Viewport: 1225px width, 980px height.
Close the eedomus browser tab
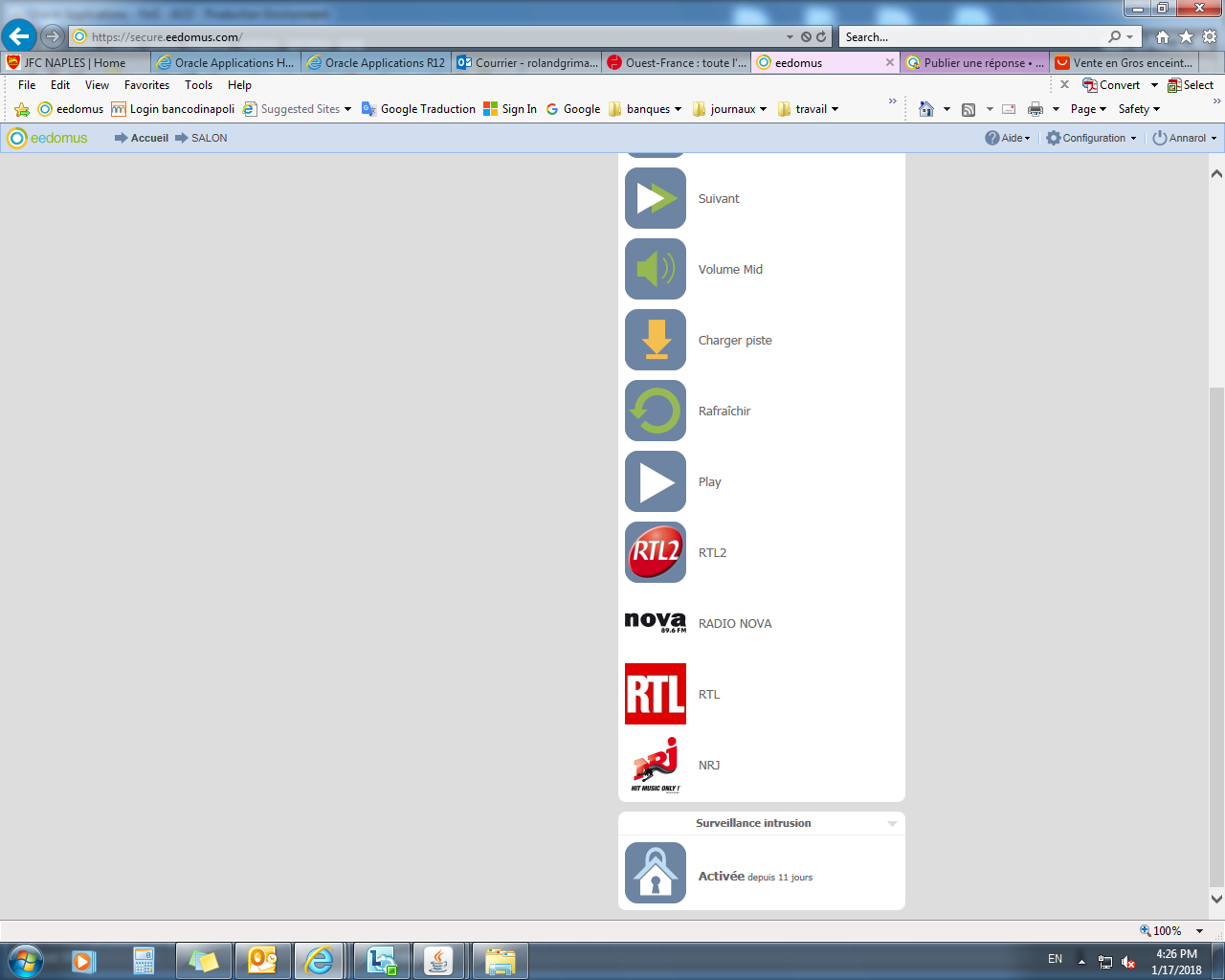(x=890, y=62)
